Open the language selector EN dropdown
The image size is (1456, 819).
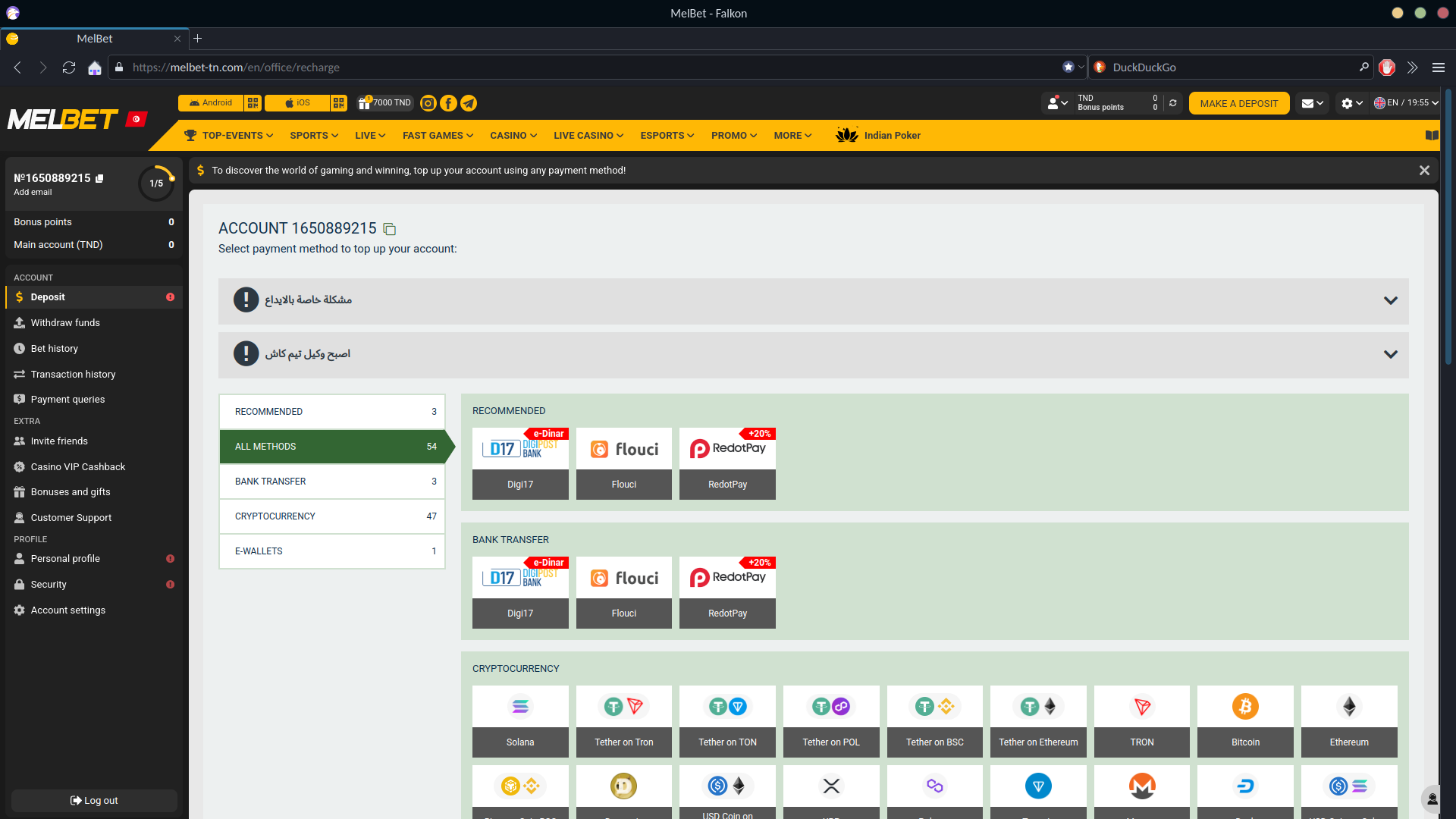point(1406,103)
